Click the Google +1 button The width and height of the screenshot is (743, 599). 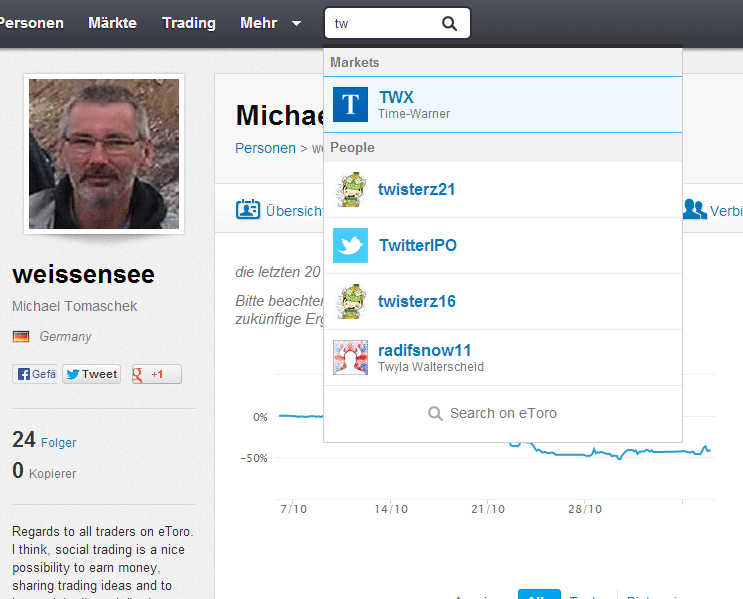click(156, 374)
